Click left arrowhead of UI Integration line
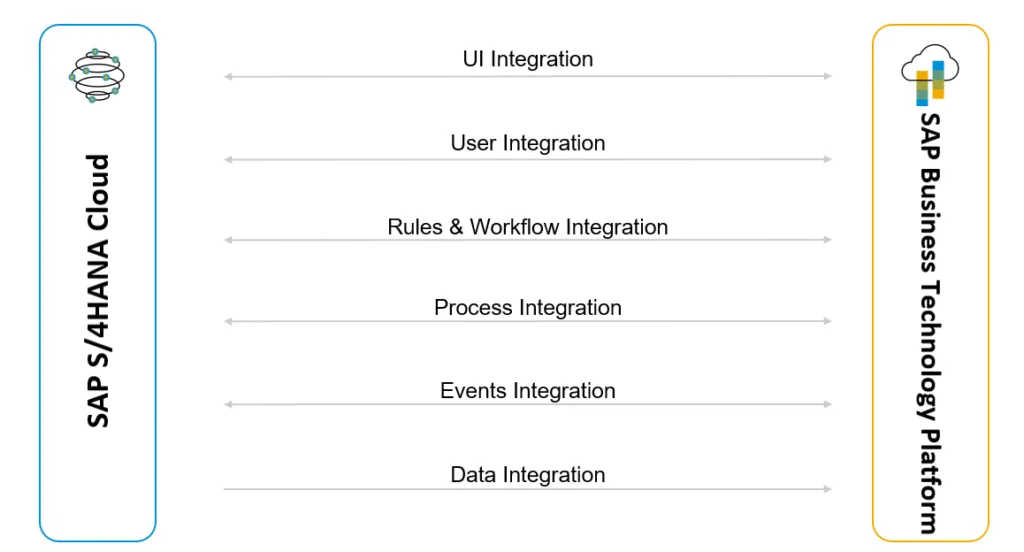 (x=228, y=77)
